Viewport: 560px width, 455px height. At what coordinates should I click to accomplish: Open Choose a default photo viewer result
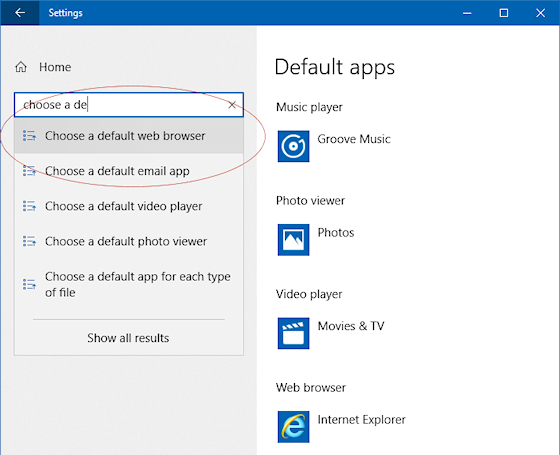[x=129, y=241]
